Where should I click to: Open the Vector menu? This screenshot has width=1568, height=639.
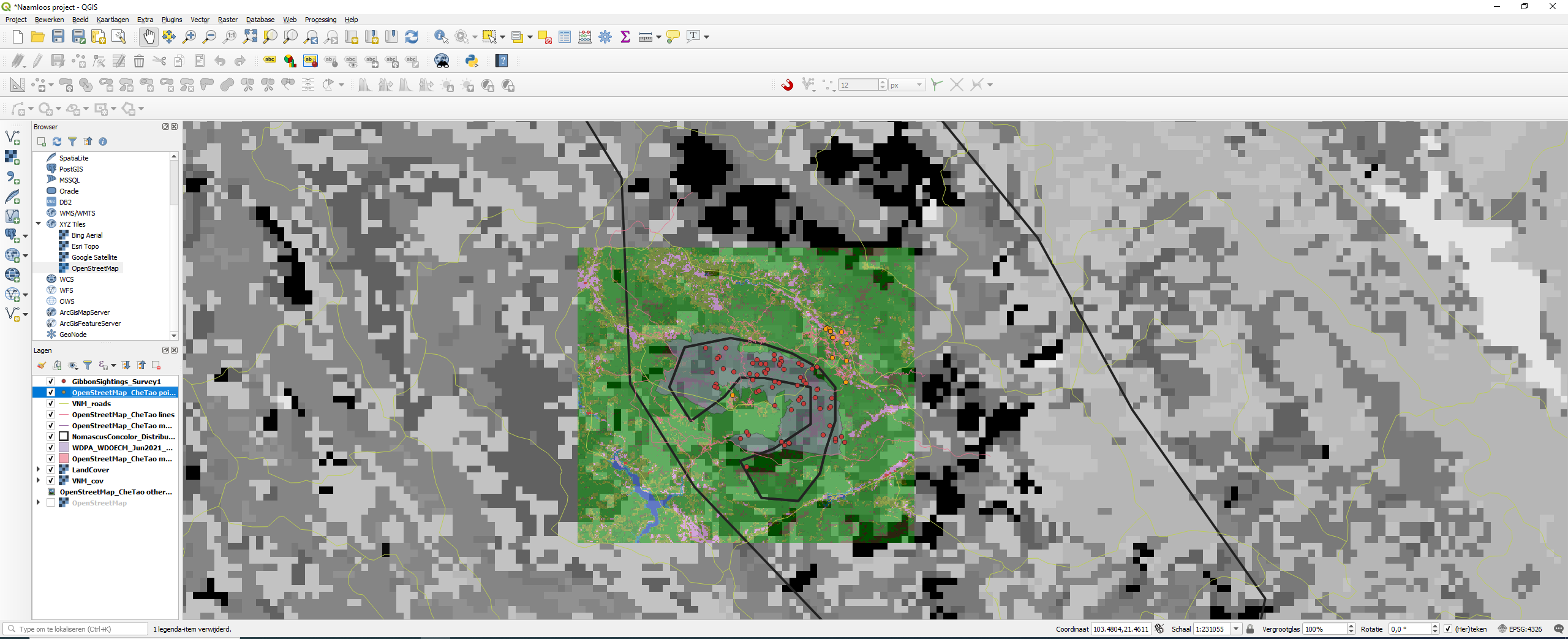pos(200,20)
